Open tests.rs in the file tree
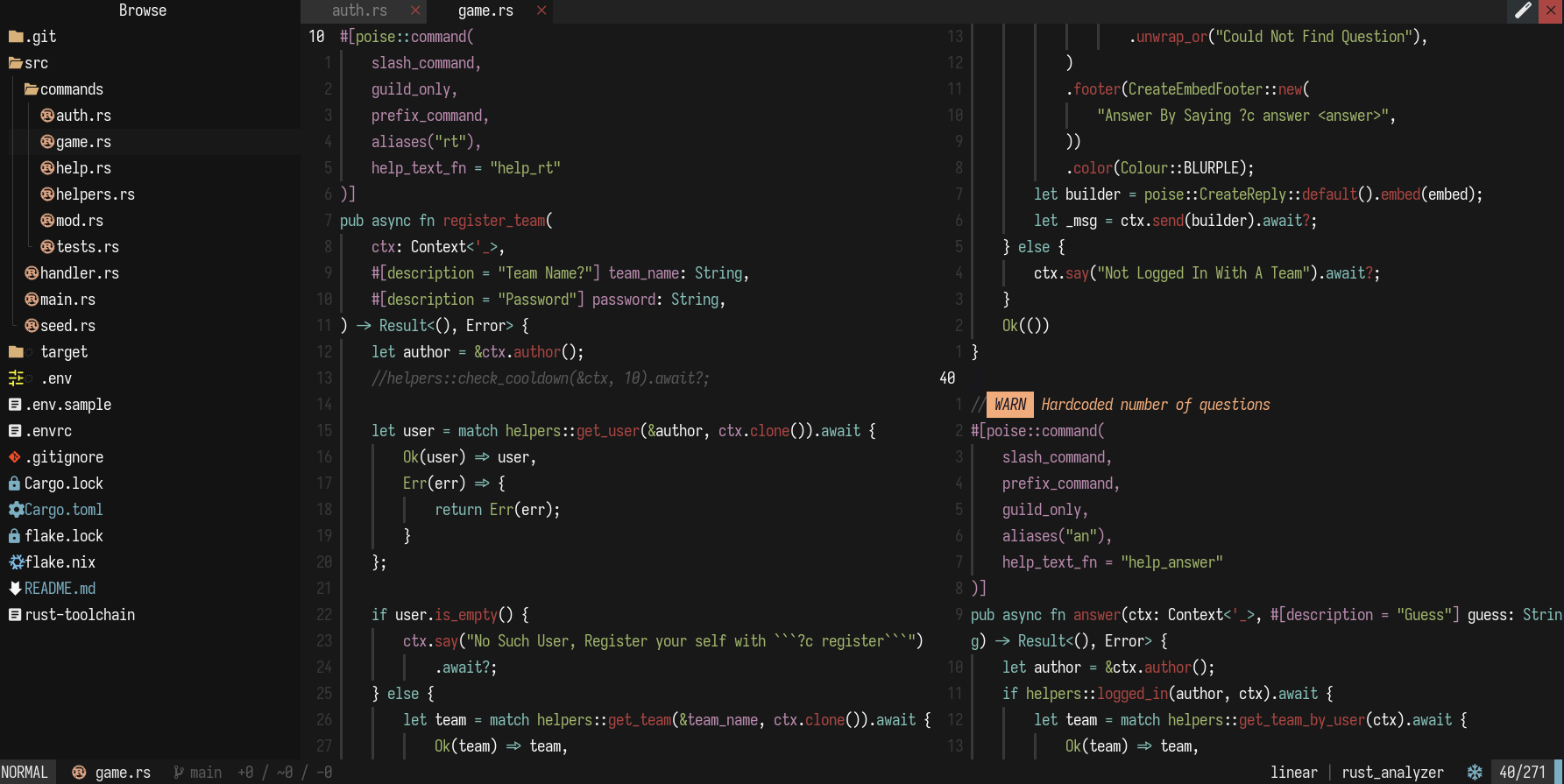This screenshot has width=1564, height=784. coord(88,247)
